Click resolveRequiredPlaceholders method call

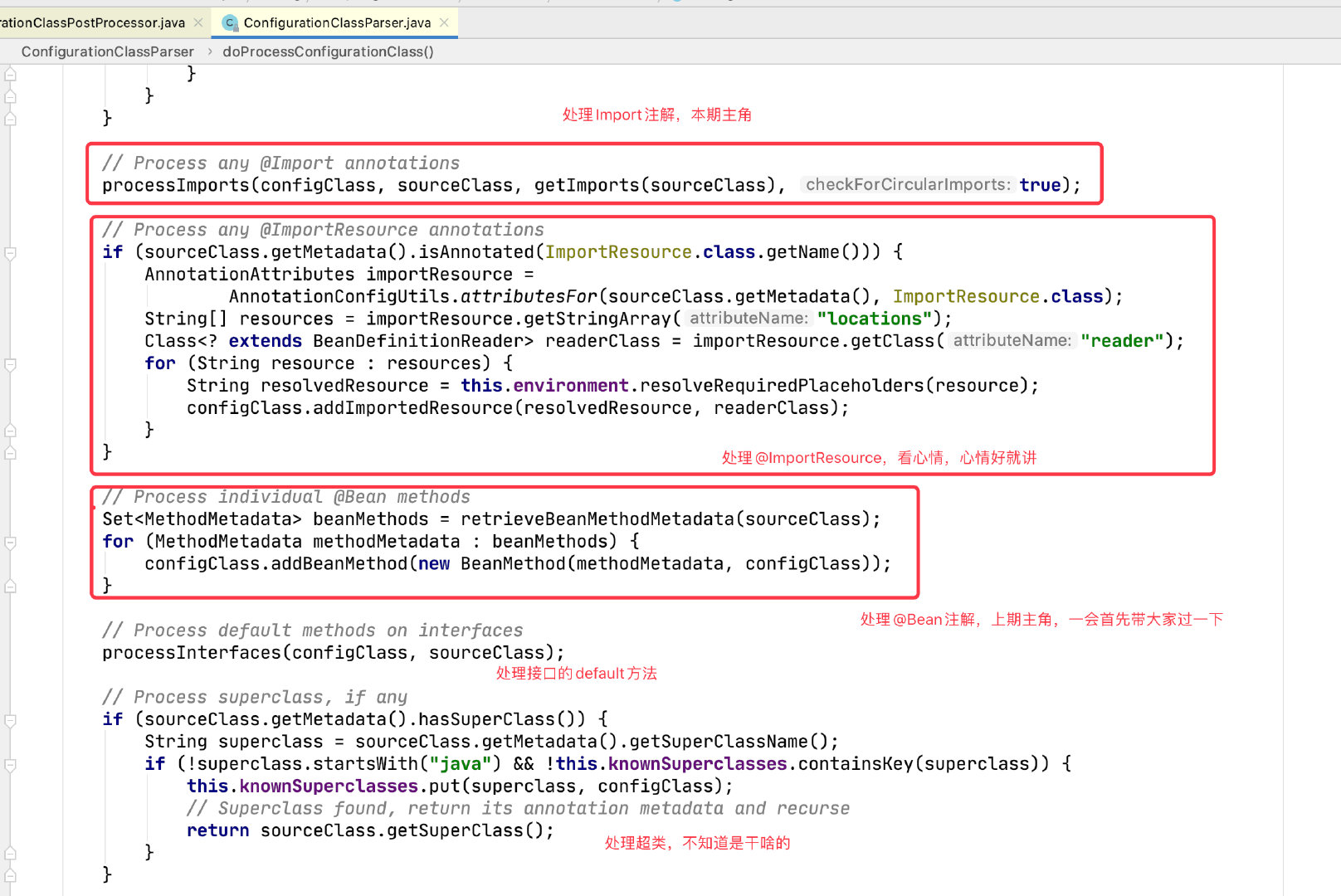pos(782,386)
